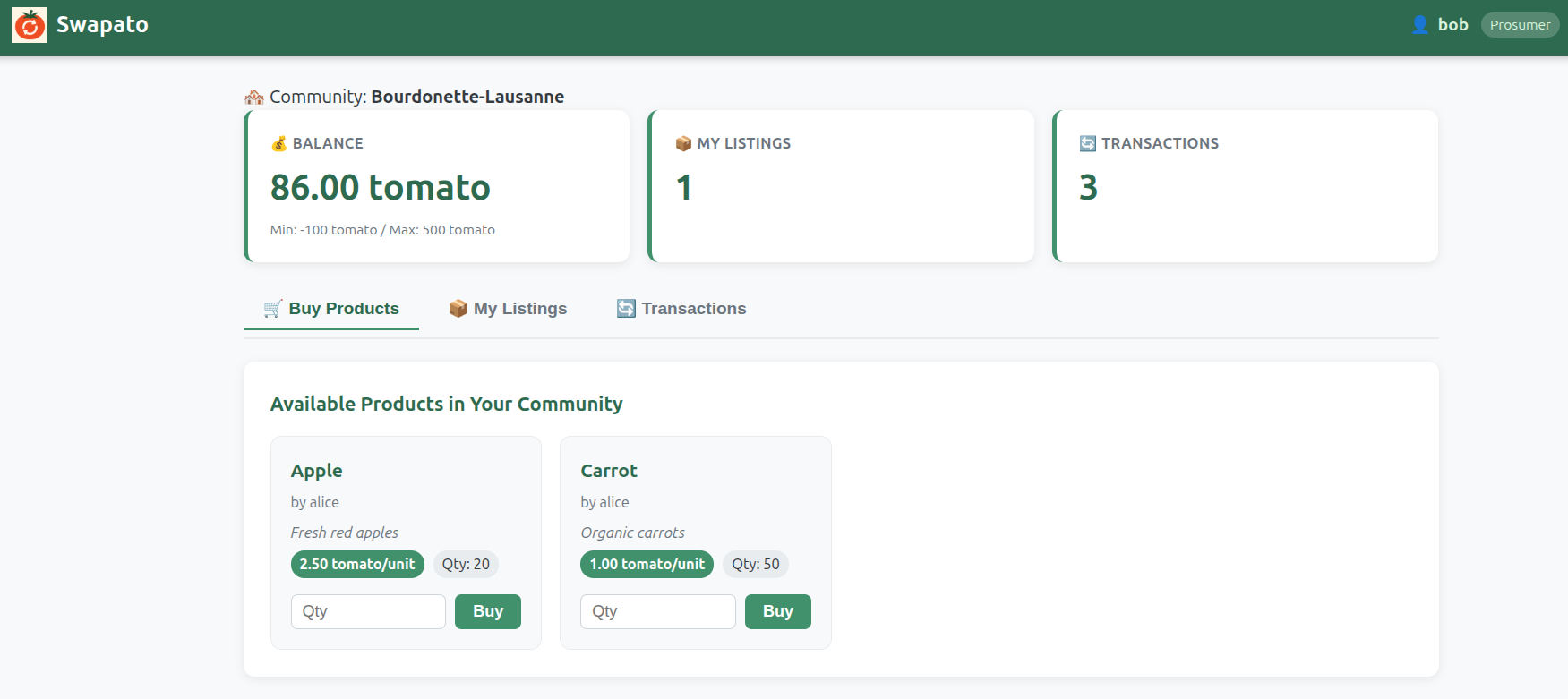The height and width of the screenshot is (699, 1568).
Task: Click 'by alice' under Carrot
Action: [604, 502]
